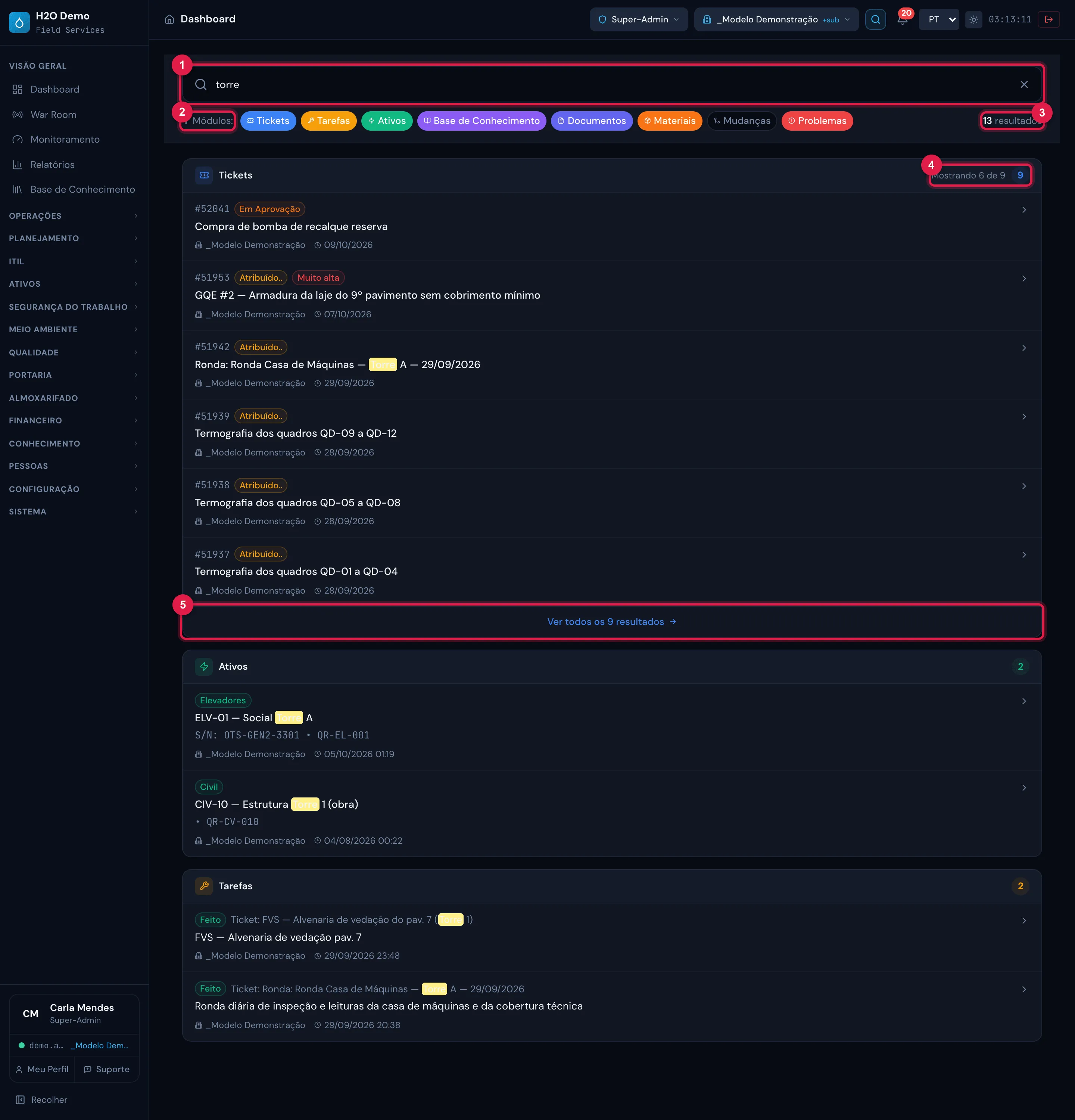1075x1120 pixels.
Task: Open notifications bell with 20 badge
Action: click(903, 19)
